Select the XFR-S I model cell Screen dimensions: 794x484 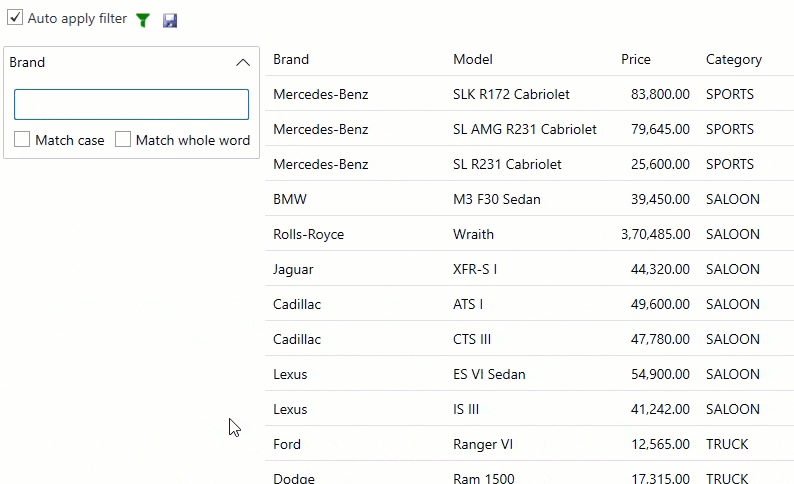(475, 269)
